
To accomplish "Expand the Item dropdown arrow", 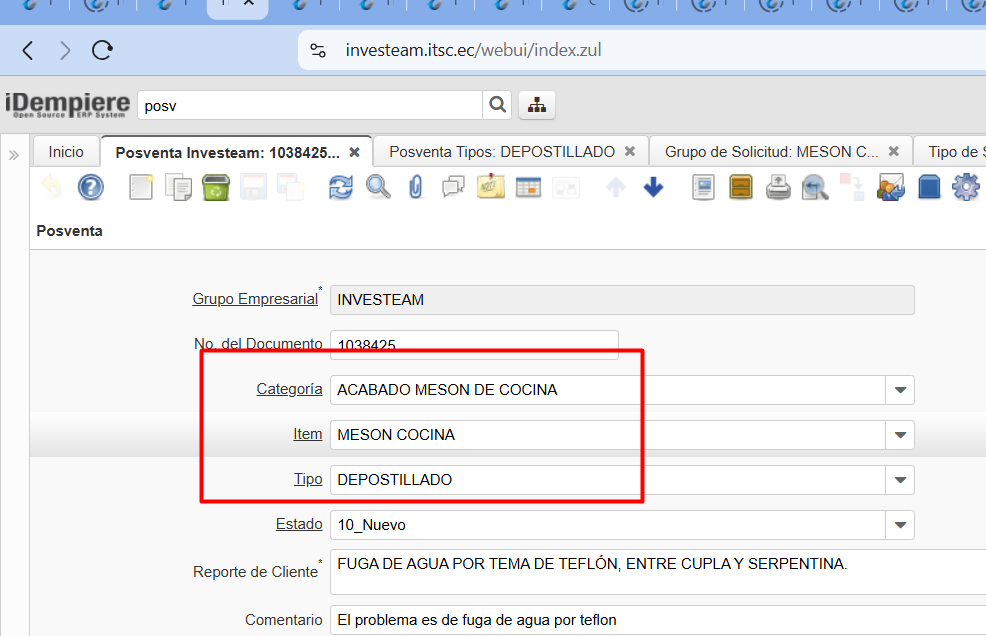I will [x=900, y=435].
